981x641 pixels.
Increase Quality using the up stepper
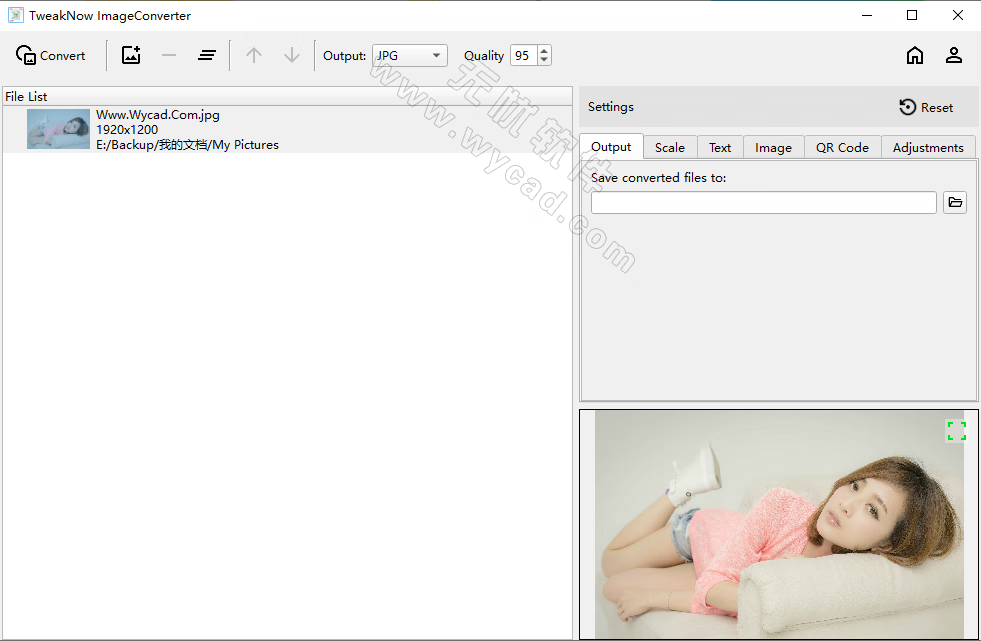543,50
